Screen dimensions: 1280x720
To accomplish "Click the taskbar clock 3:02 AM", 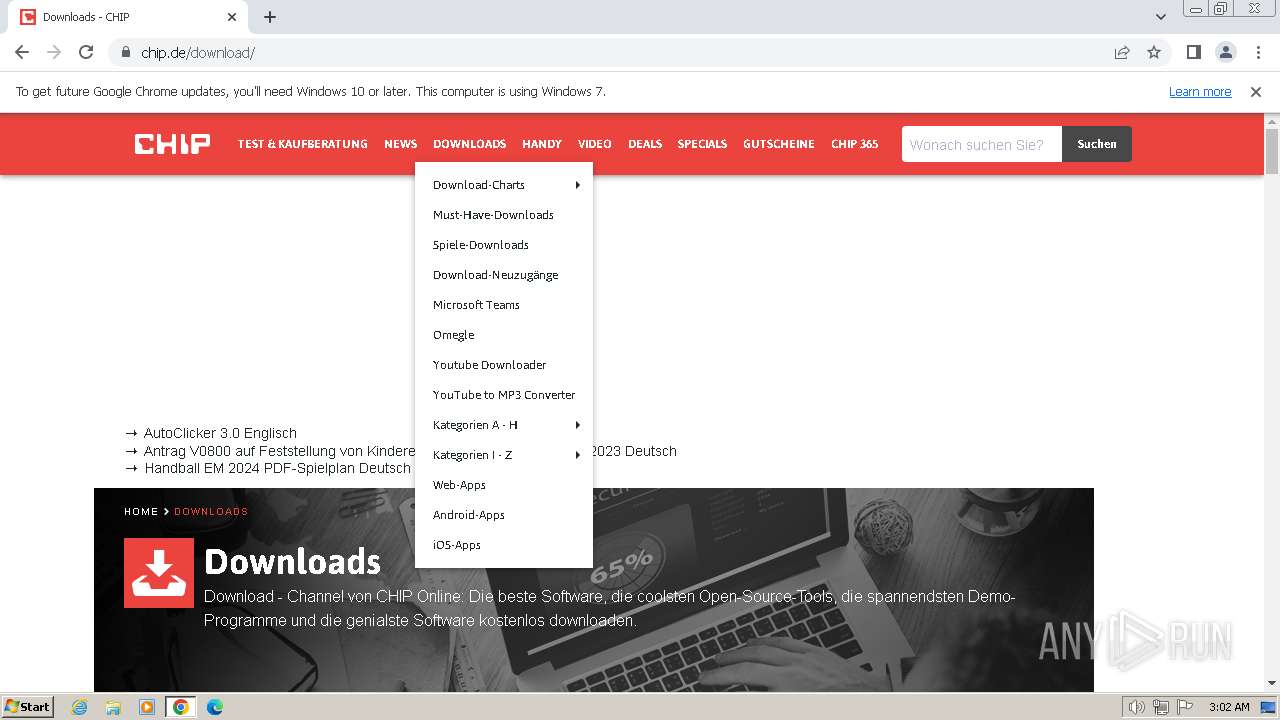I will coord(1229,707).
